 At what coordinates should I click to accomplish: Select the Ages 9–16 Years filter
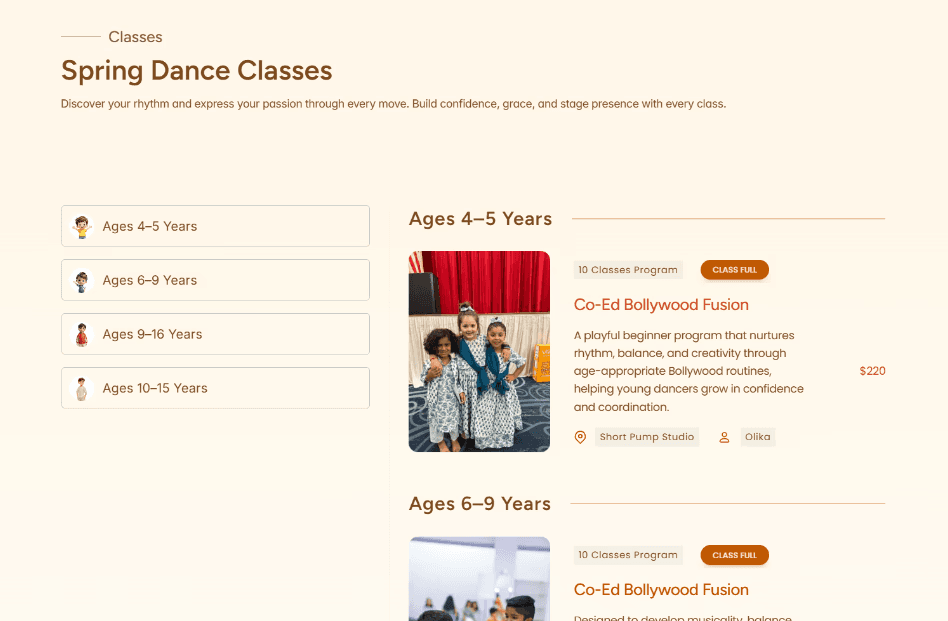click(x=215, y=334)
